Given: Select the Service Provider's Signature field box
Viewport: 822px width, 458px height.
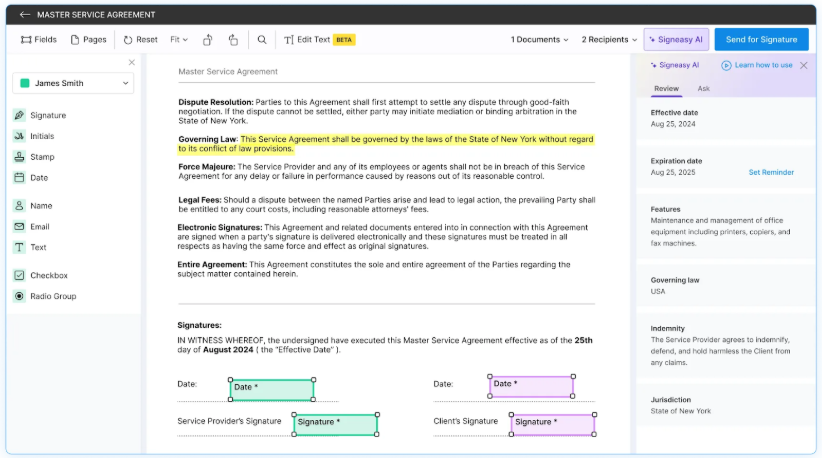Looking at the screenshot, I should point(335,422).
